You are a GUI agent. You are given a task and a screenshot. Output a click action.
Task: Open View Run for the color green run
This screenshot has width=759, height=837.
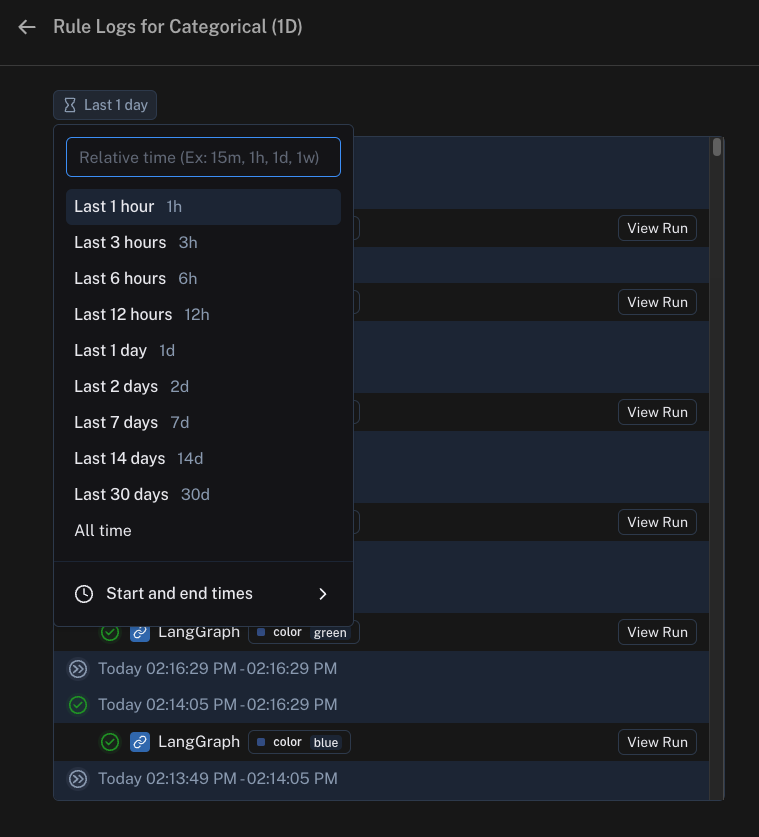657,632
